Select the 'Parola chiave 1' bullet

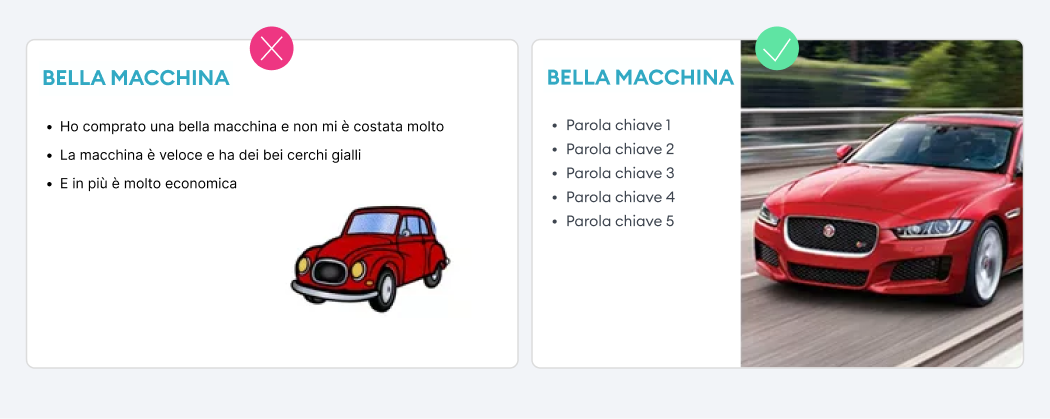[x=617, y=125]
